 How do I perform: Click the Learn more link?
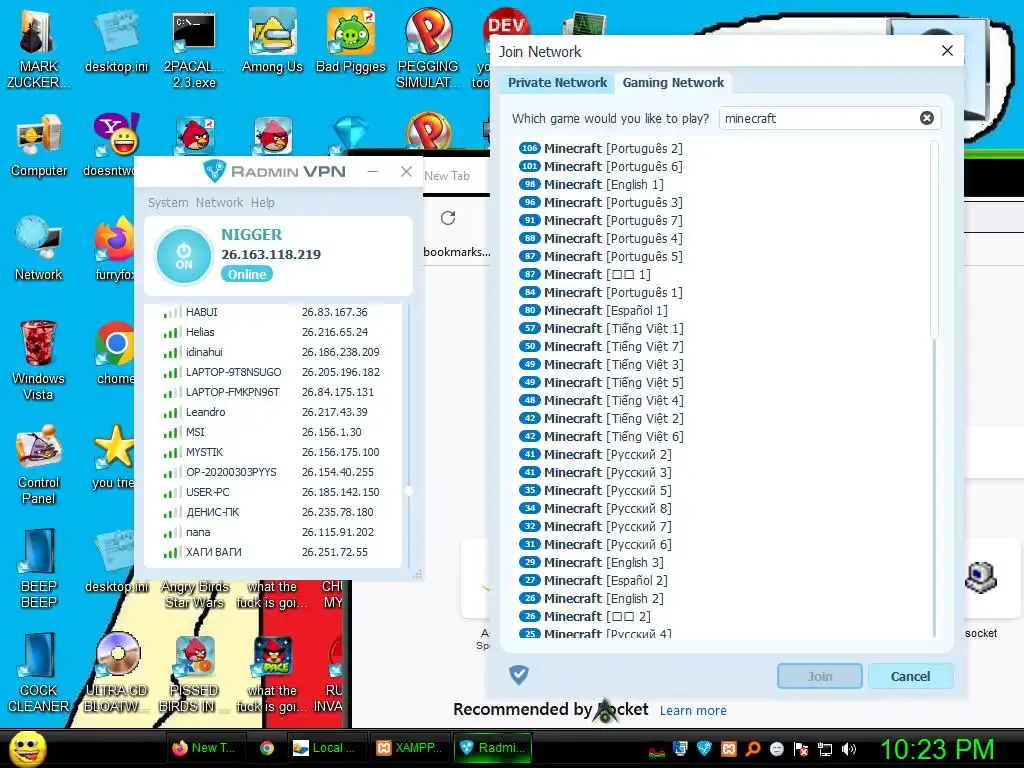click(693, 711)
